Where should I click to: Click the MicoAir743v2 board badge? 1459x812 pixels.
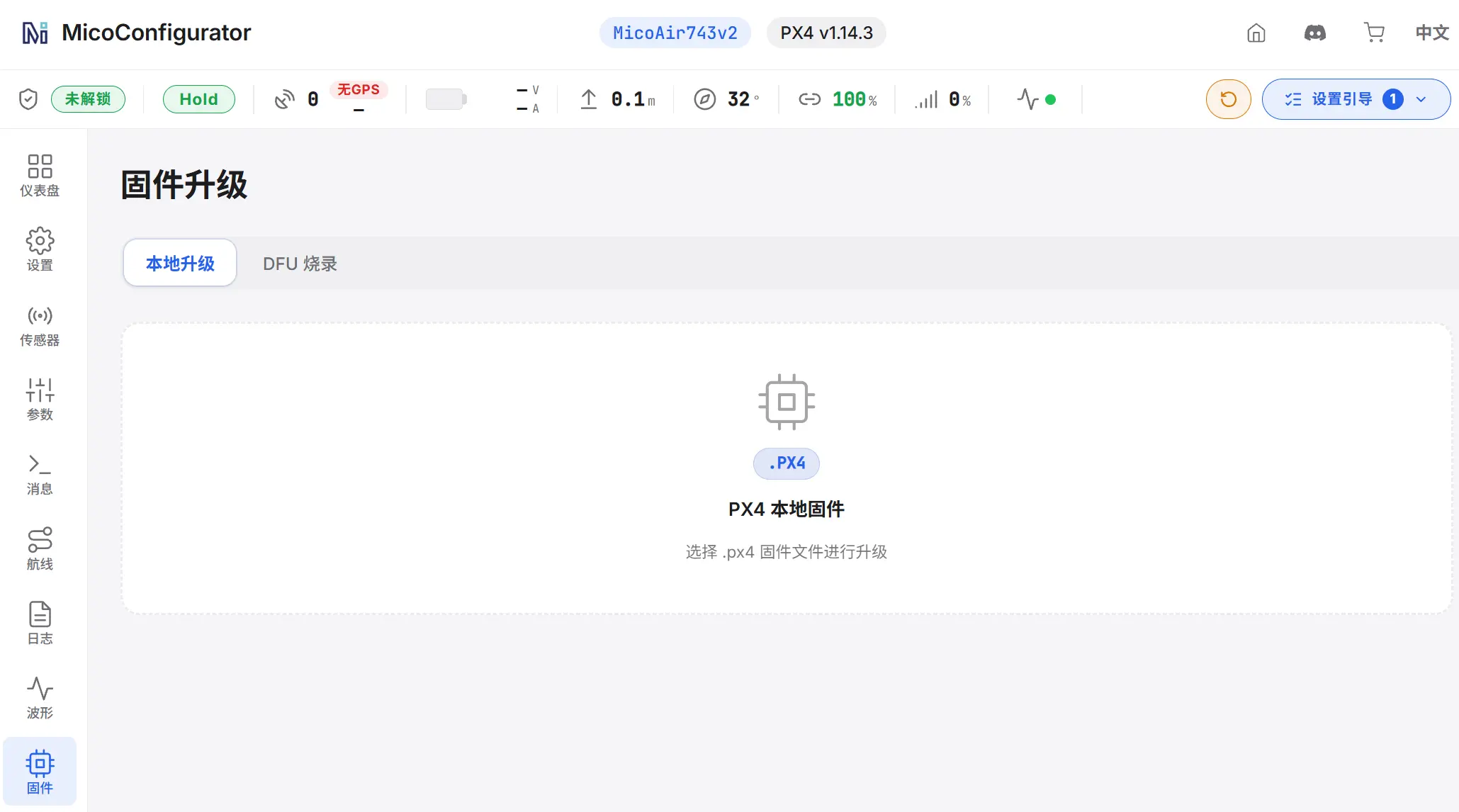pos(675,33)
